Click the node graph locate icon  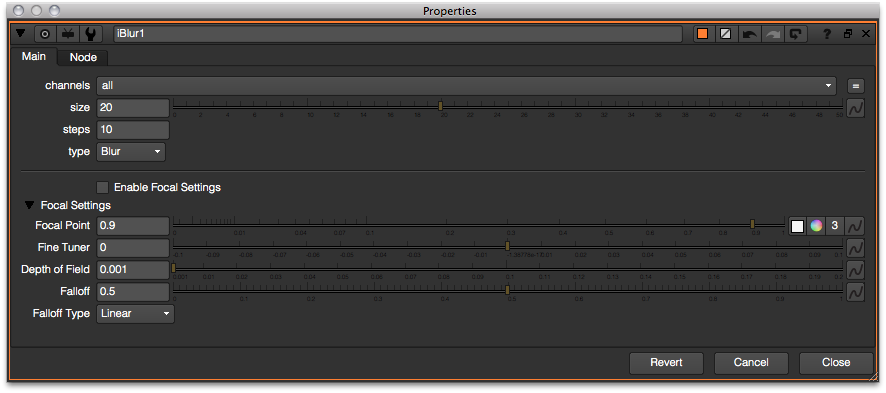[68, 34]
